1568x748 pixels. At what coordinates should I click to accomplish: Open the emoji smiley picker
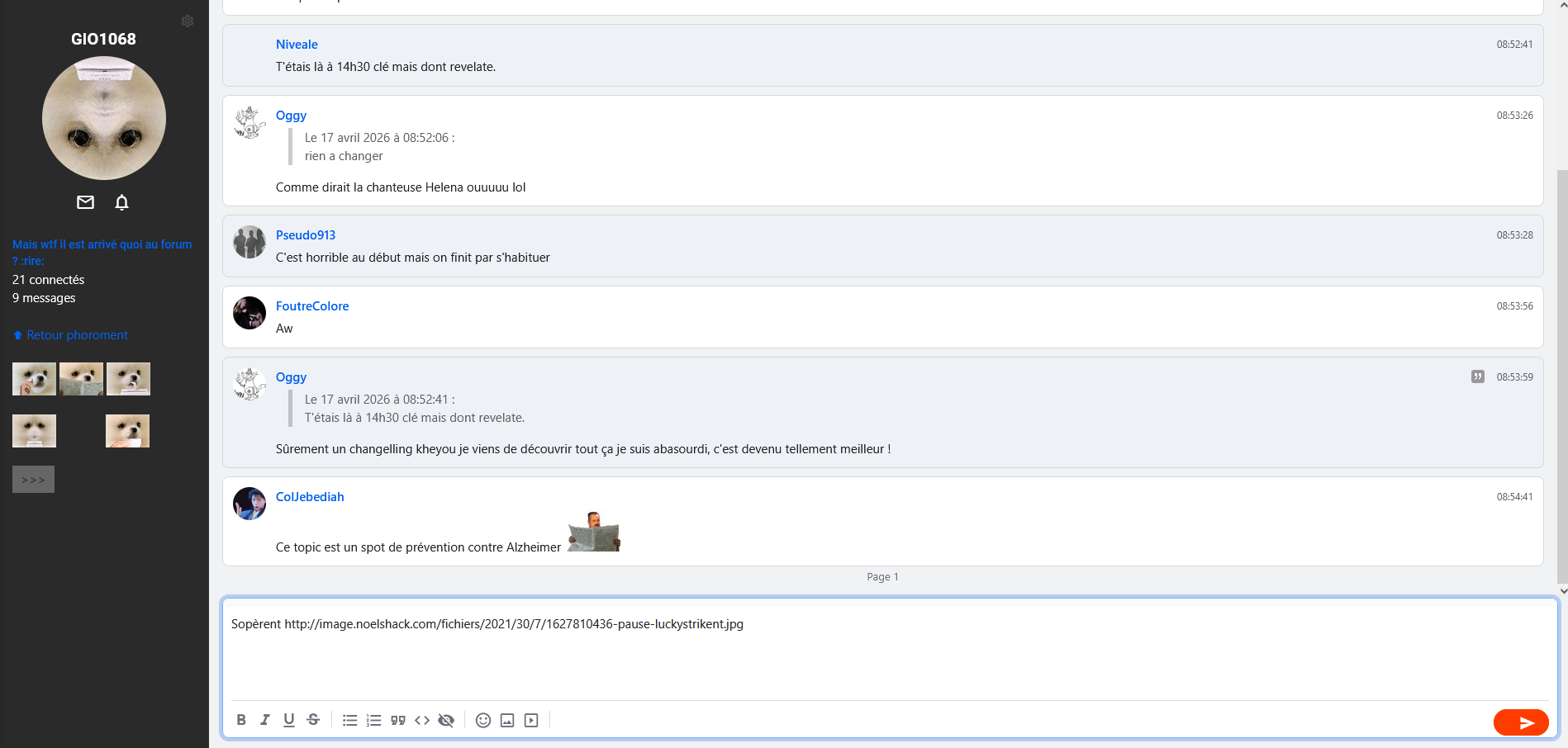pyautogui.click(x=483, y=721)
